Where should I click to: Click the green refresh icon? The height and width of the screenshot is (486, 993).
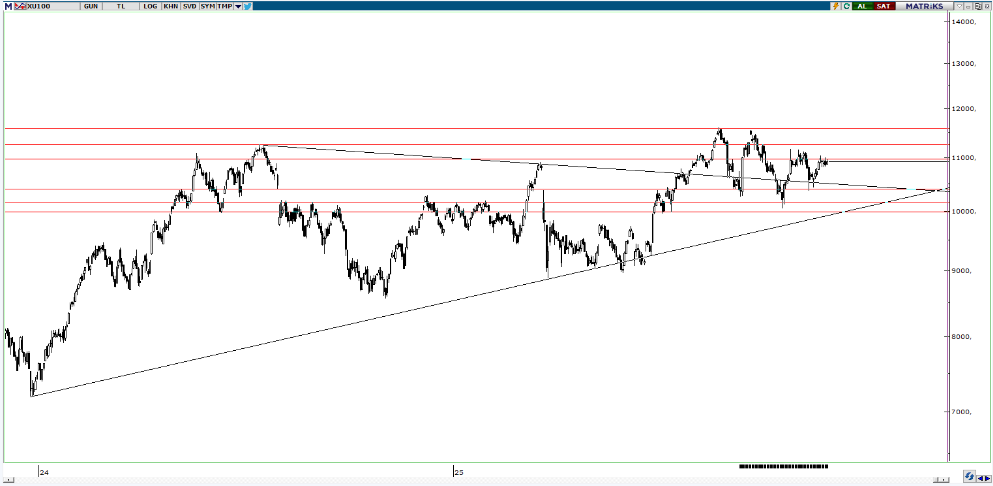pos(846,6)
